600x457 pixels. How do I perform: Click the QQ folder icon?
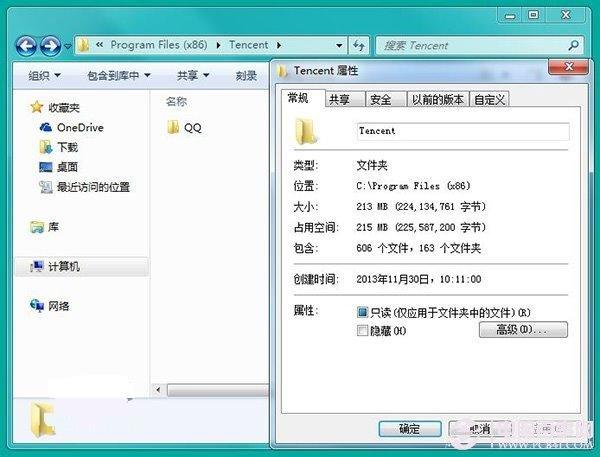tap(173, 127)
